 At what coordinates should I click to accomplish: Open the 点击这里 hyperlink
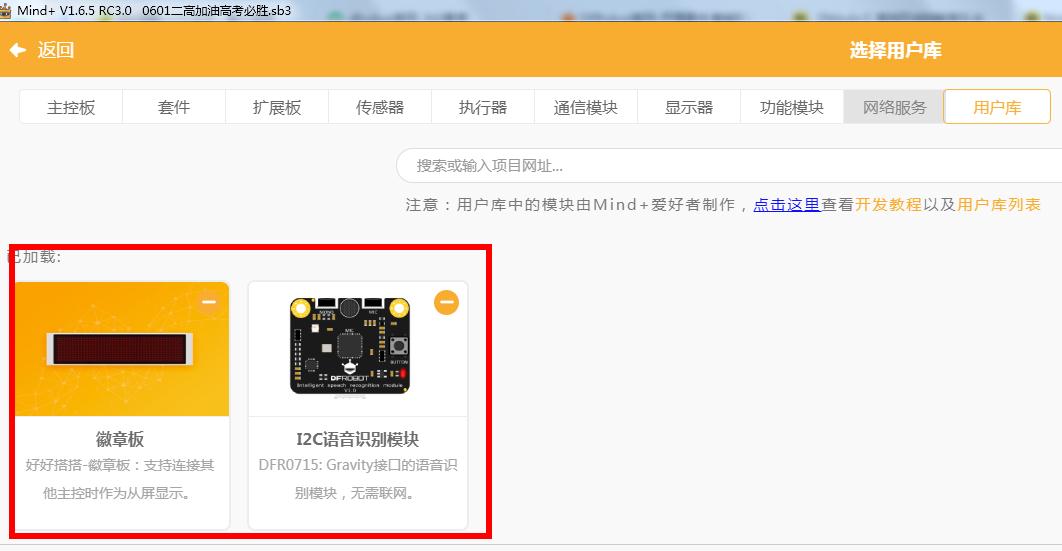point(786,204)
